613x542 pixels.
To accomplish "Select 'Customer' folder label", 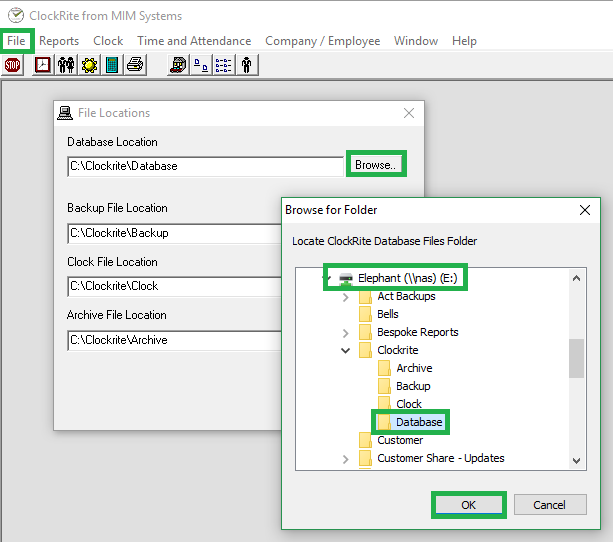I will [400, 440].
